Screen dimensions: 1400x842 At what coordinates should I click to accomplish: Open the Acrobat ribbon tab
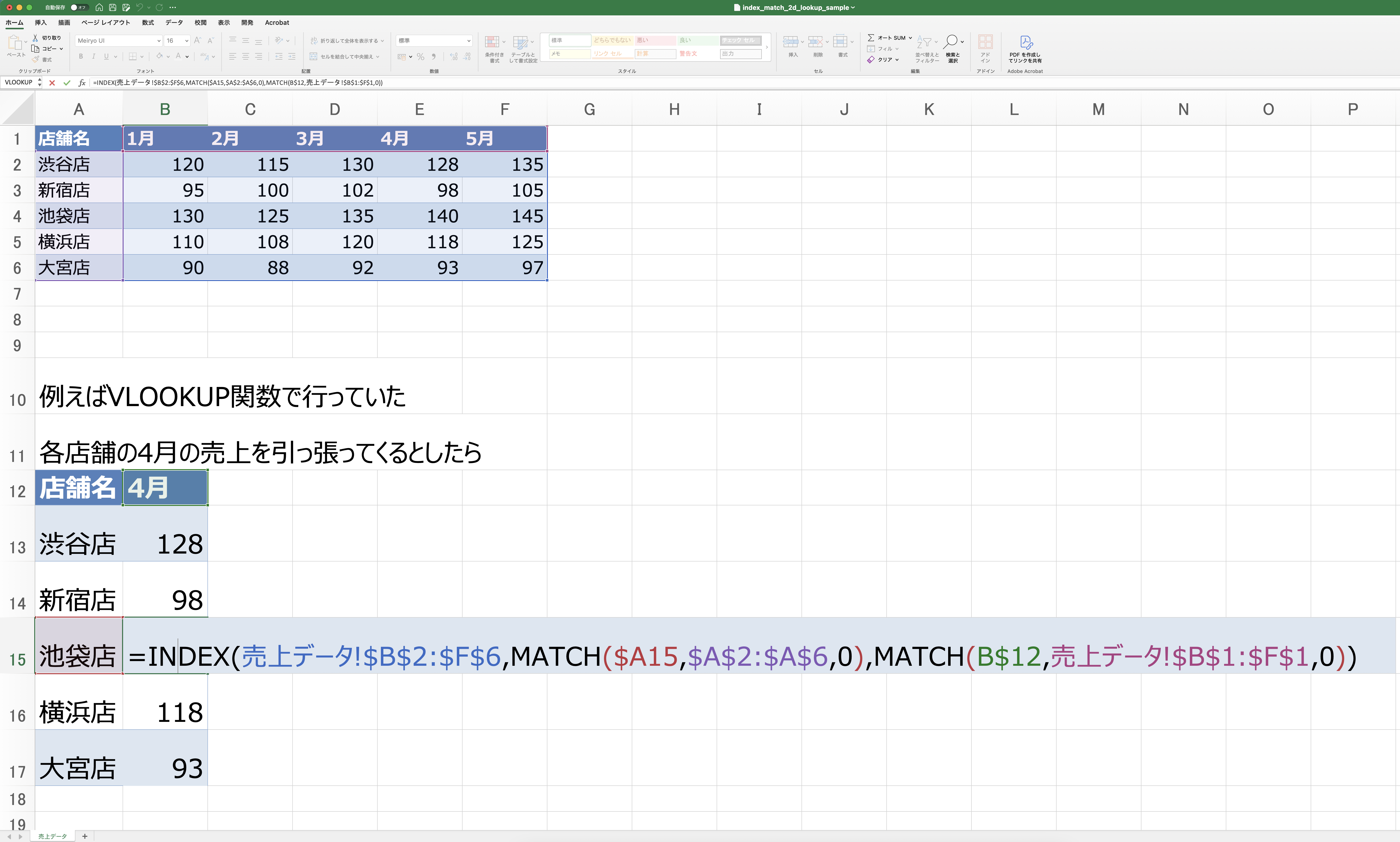[277, 23]
